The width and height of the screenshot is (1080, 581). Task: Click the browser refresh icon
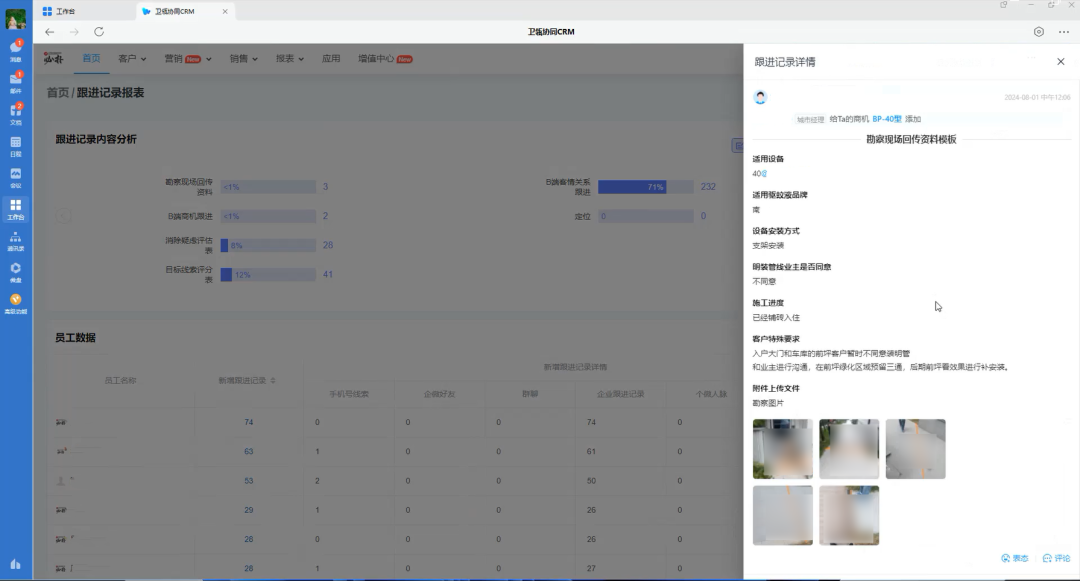[x=98, y=32]
